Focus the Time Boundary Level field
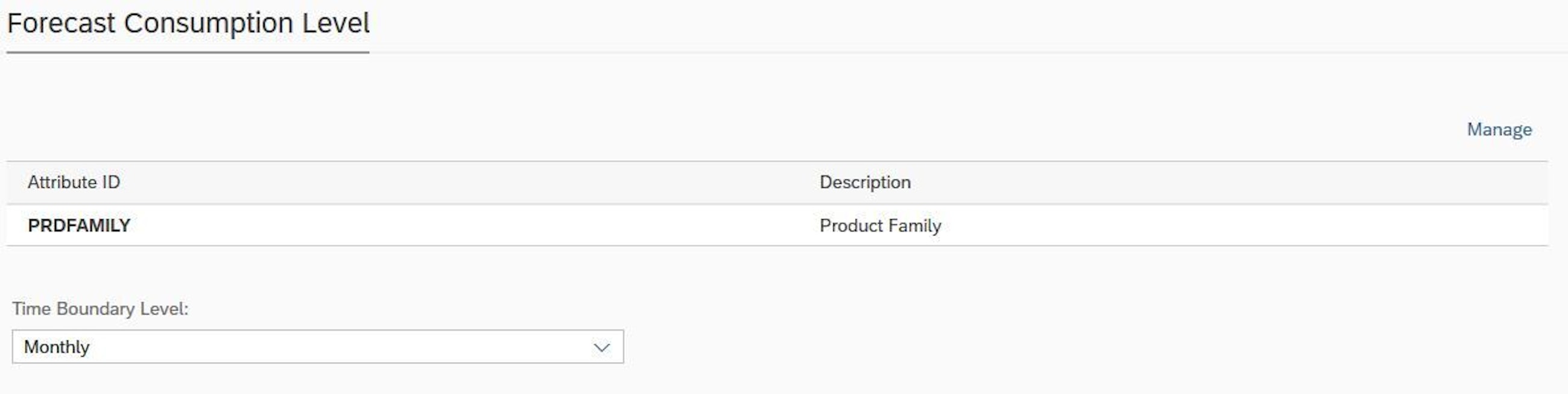This screenshot has height=394, width=1568. (x=305, y=346)
